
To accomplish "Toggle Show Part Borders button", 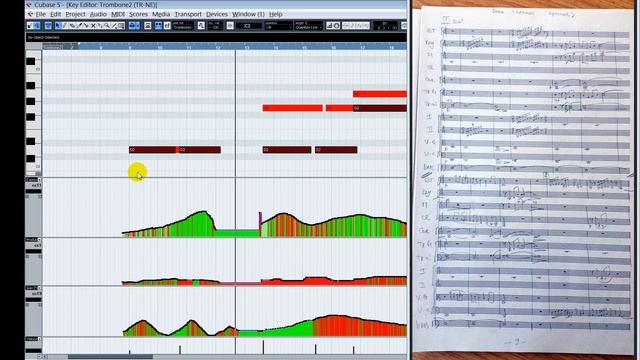I will [158, 26].
